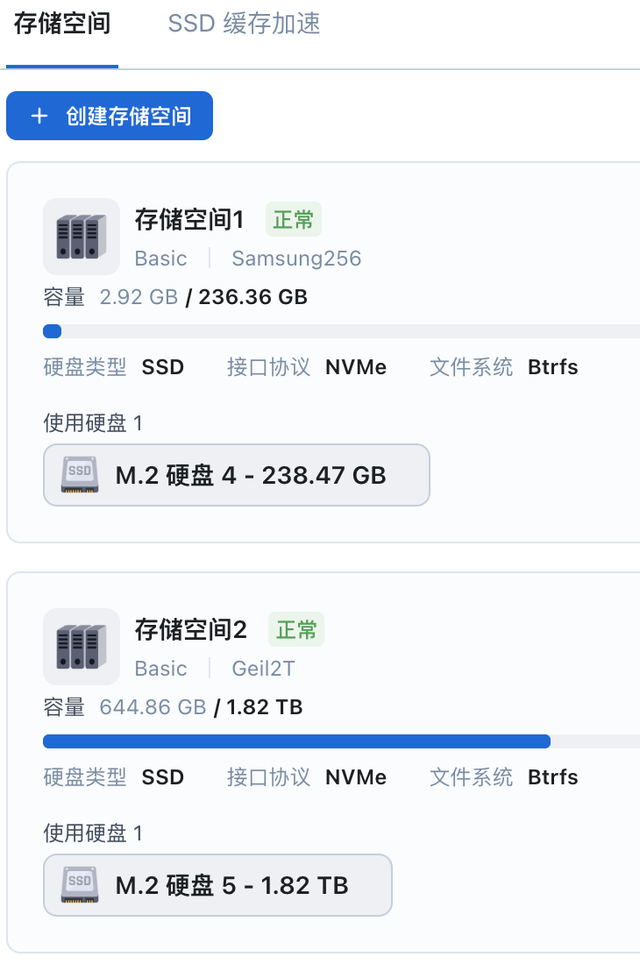Click the 644.86 GB used capacity value
The height and width of the screenshot is (964, 640).
point(152,707)
